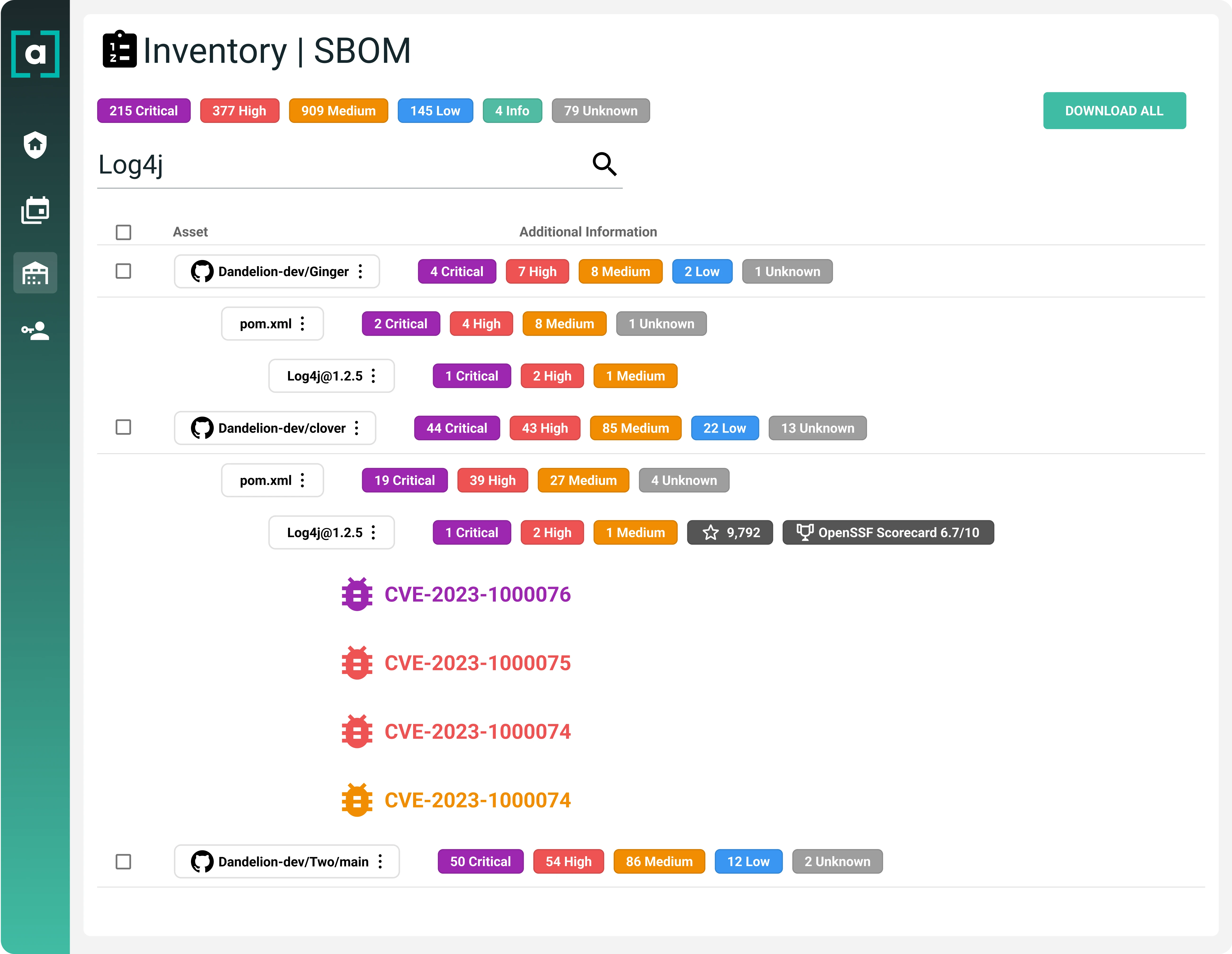Viewport: 1232px width, 954px height.
Task: Filter by 909 Medium badge
Action: [x=338, y=111]
